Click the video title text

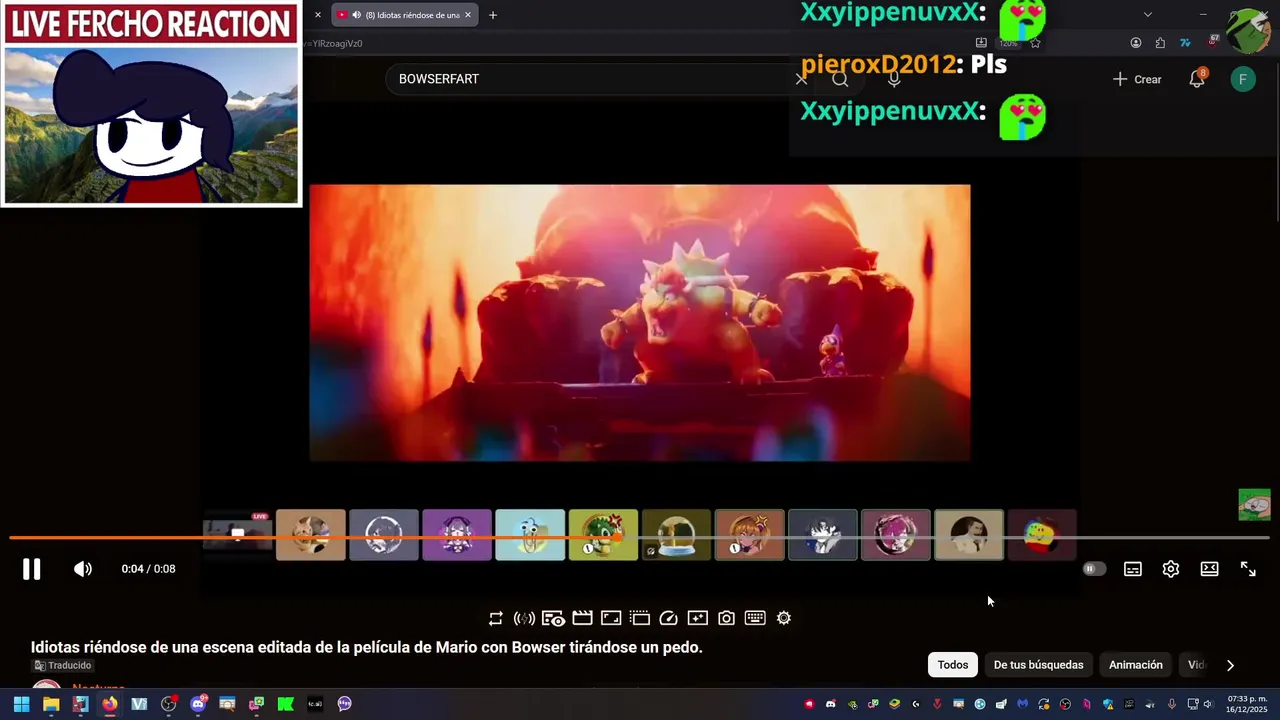coord(367,647)
